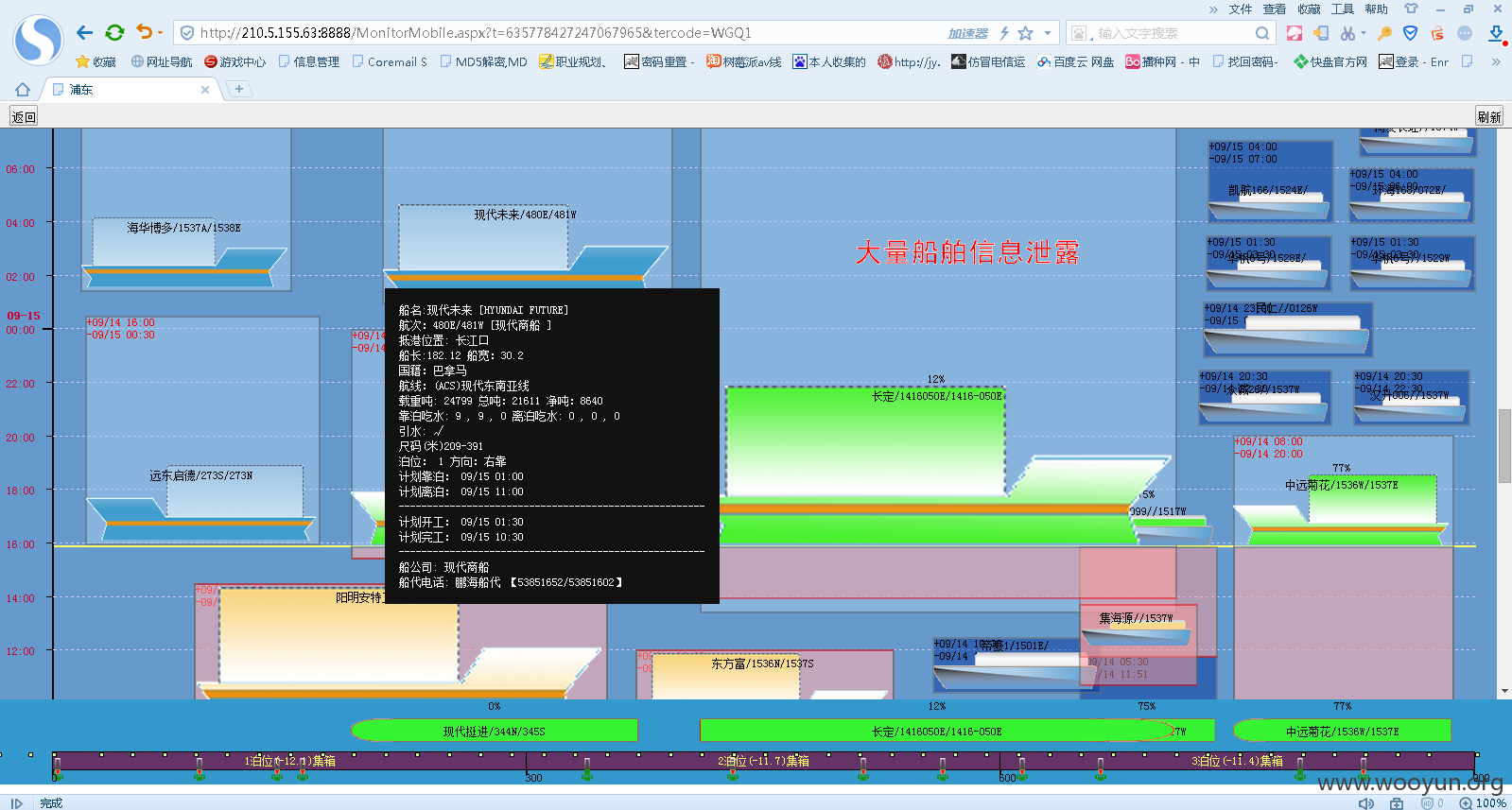This screenshot has width=1512, height=810.
Task: Expand the bookmarks overflow chevron
Action: (1496, 61)
